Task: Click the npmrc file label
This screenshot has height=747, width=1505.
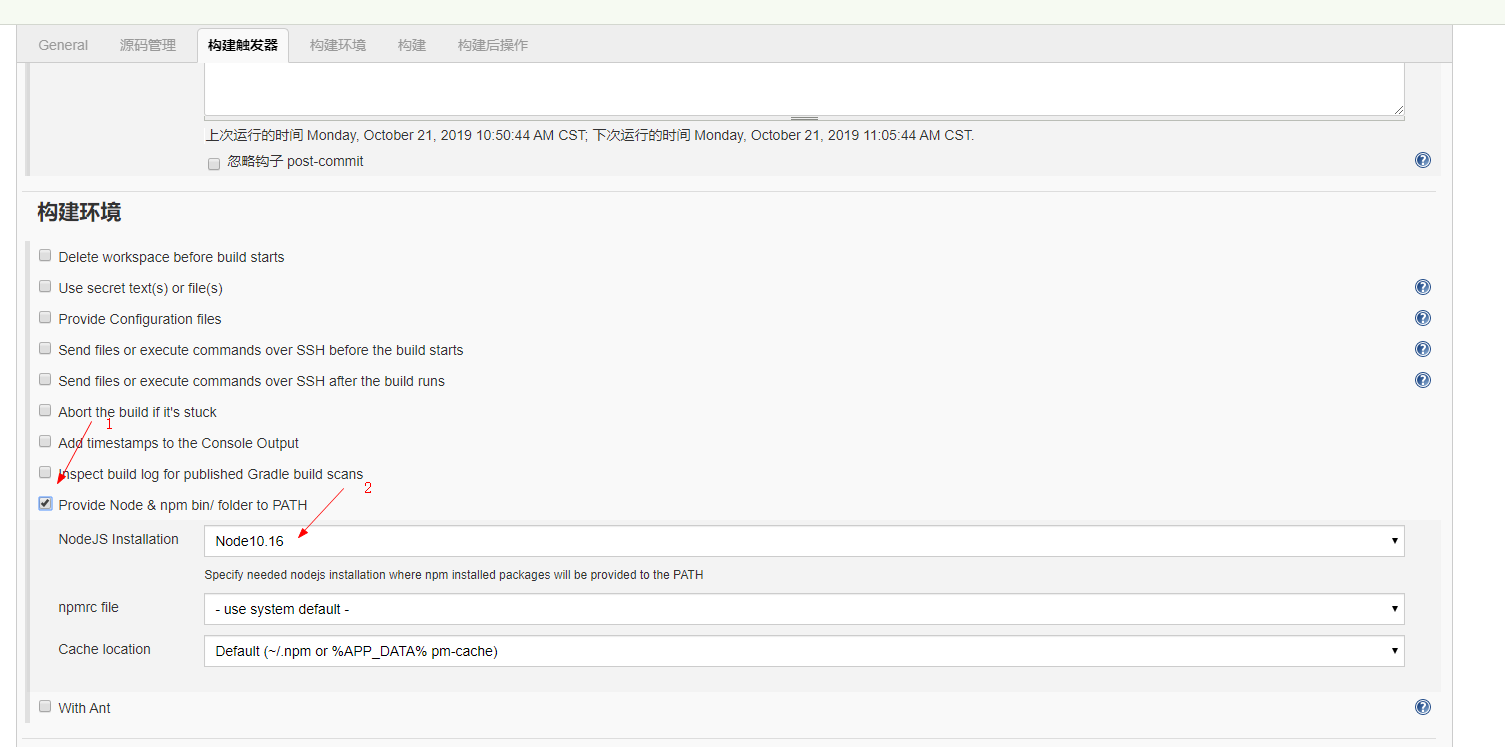Action: pyautogui.click(x=88, y=607)
